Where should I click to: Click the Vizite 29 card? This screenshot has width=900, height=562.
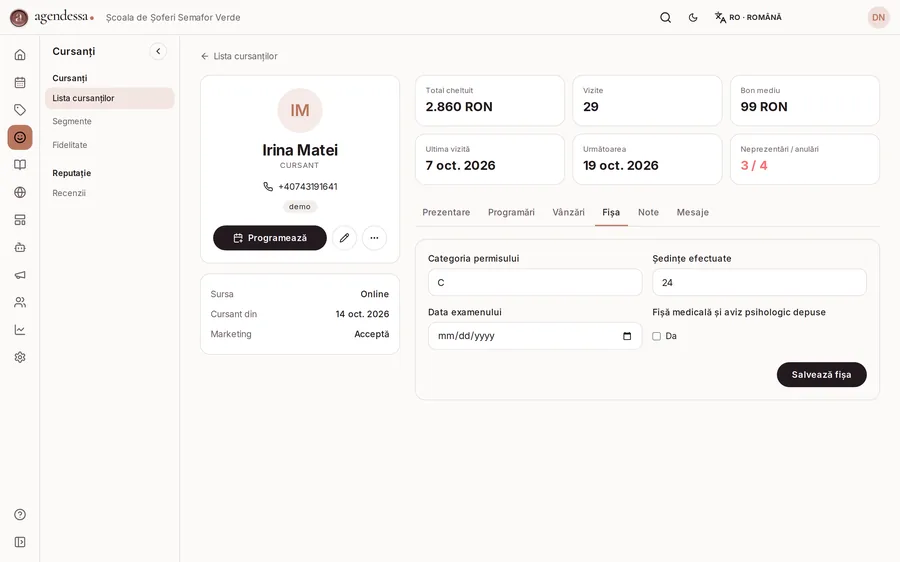tap(647, 100)
